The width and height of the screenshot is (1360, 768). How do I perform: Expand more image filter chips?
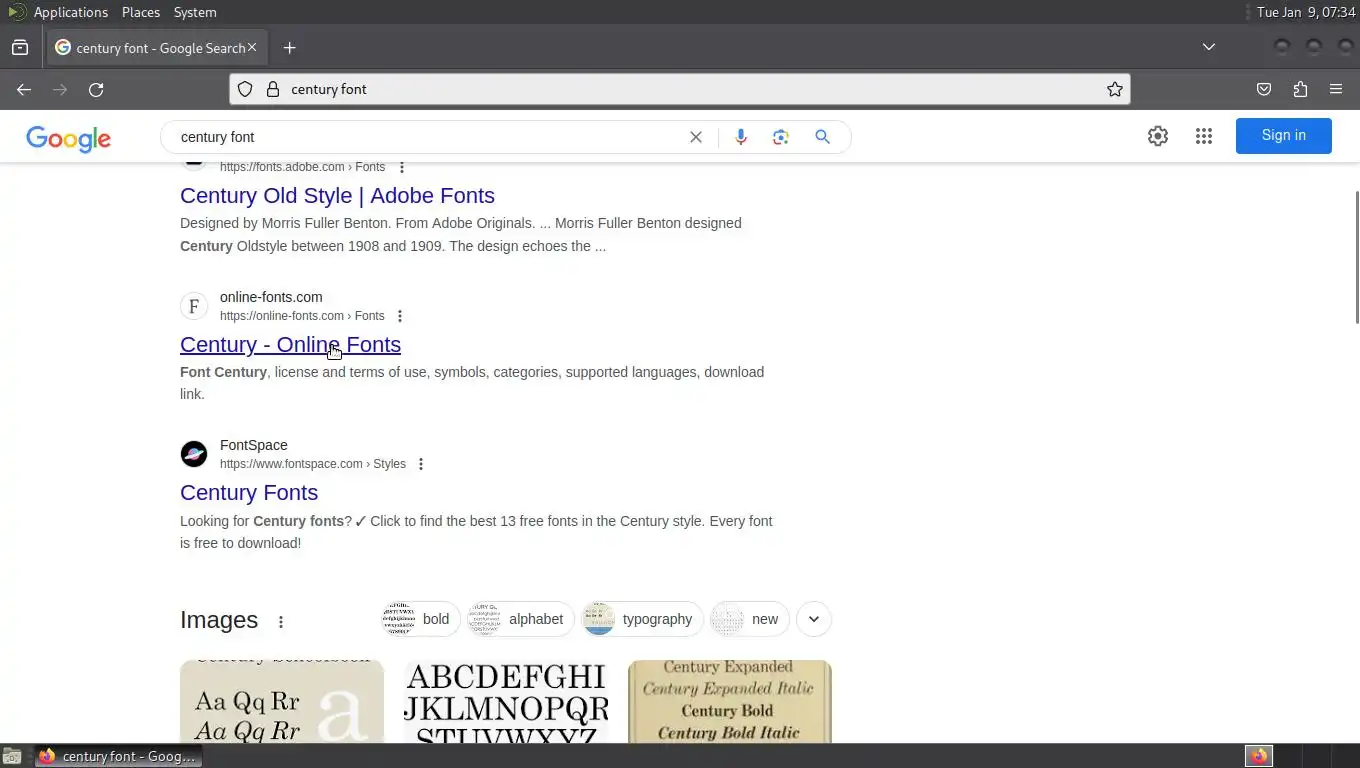point(814,619)
